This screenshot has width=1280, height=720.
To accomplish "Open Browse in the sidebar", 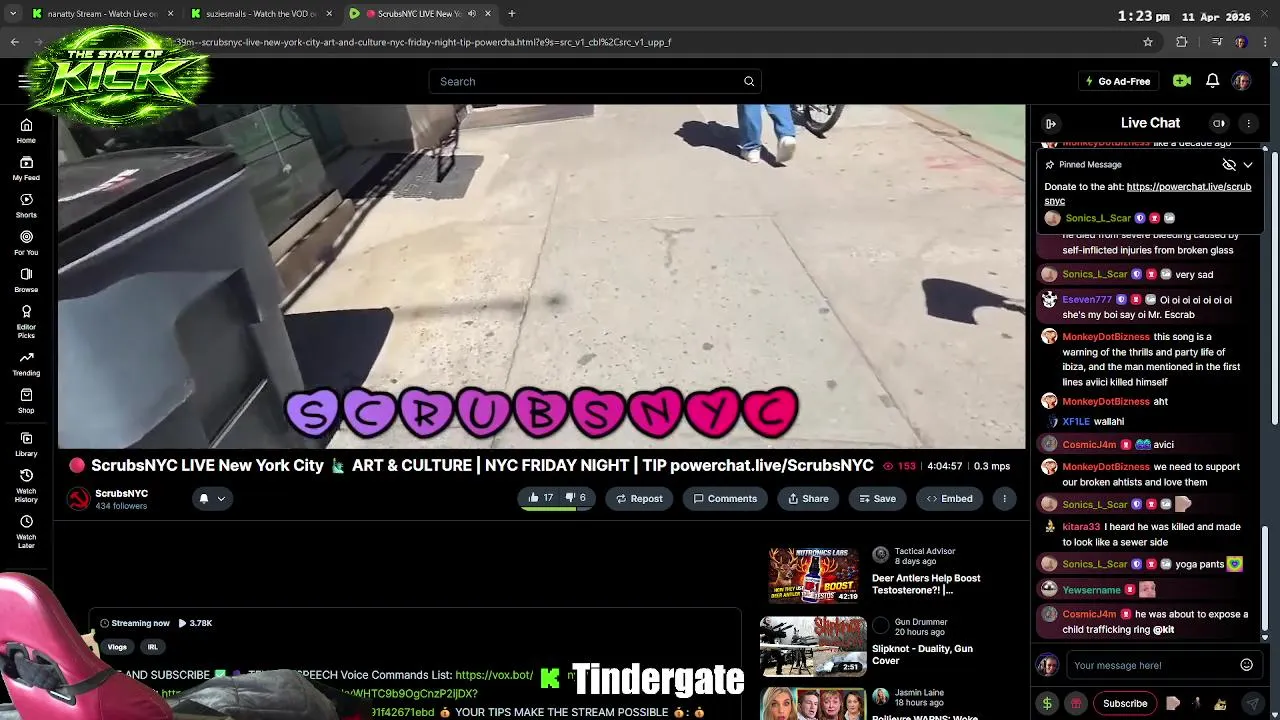I will pyautogui.click(x=26, y=280).
